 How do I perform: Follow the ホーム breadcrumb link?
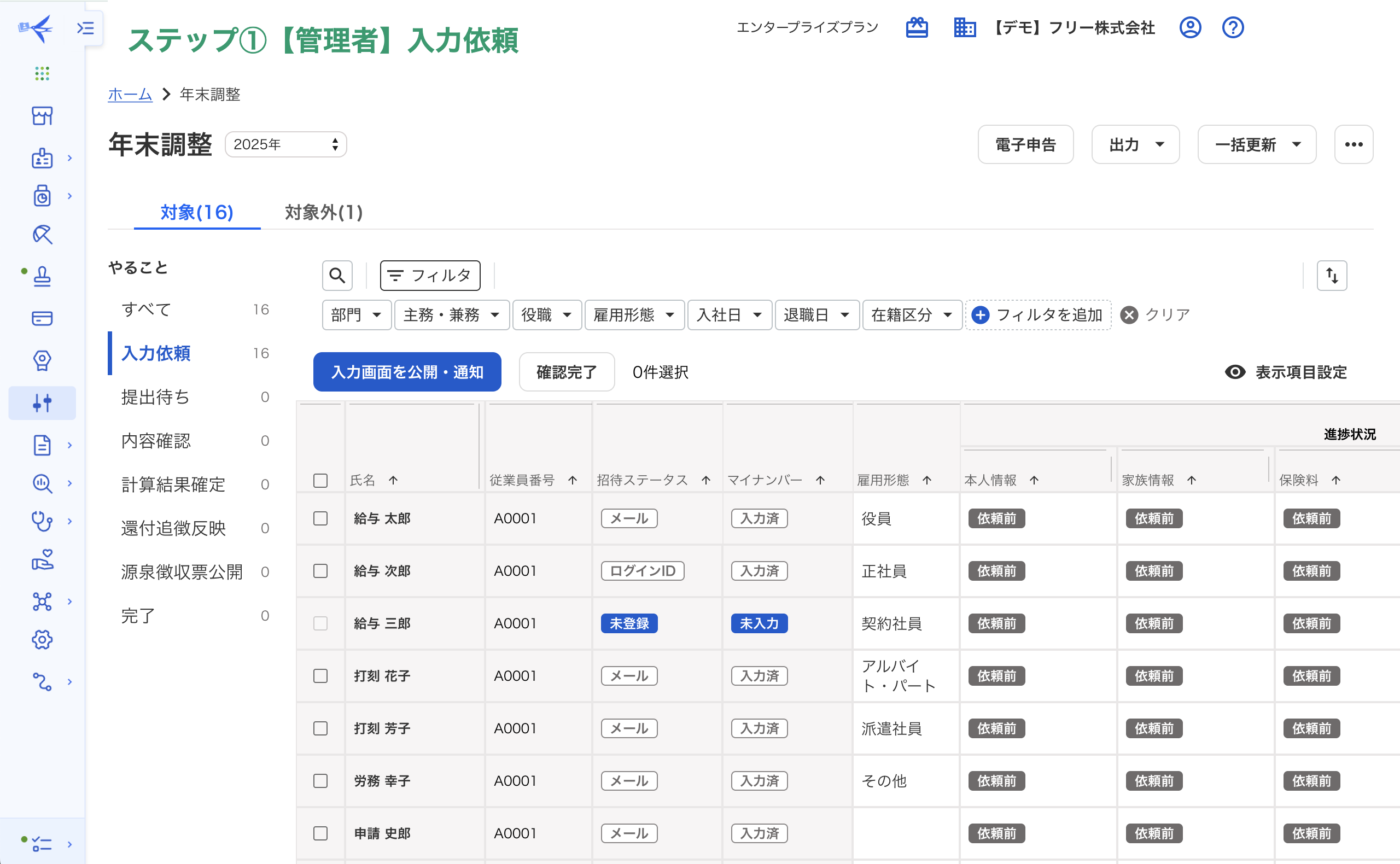tap(130, 94)
